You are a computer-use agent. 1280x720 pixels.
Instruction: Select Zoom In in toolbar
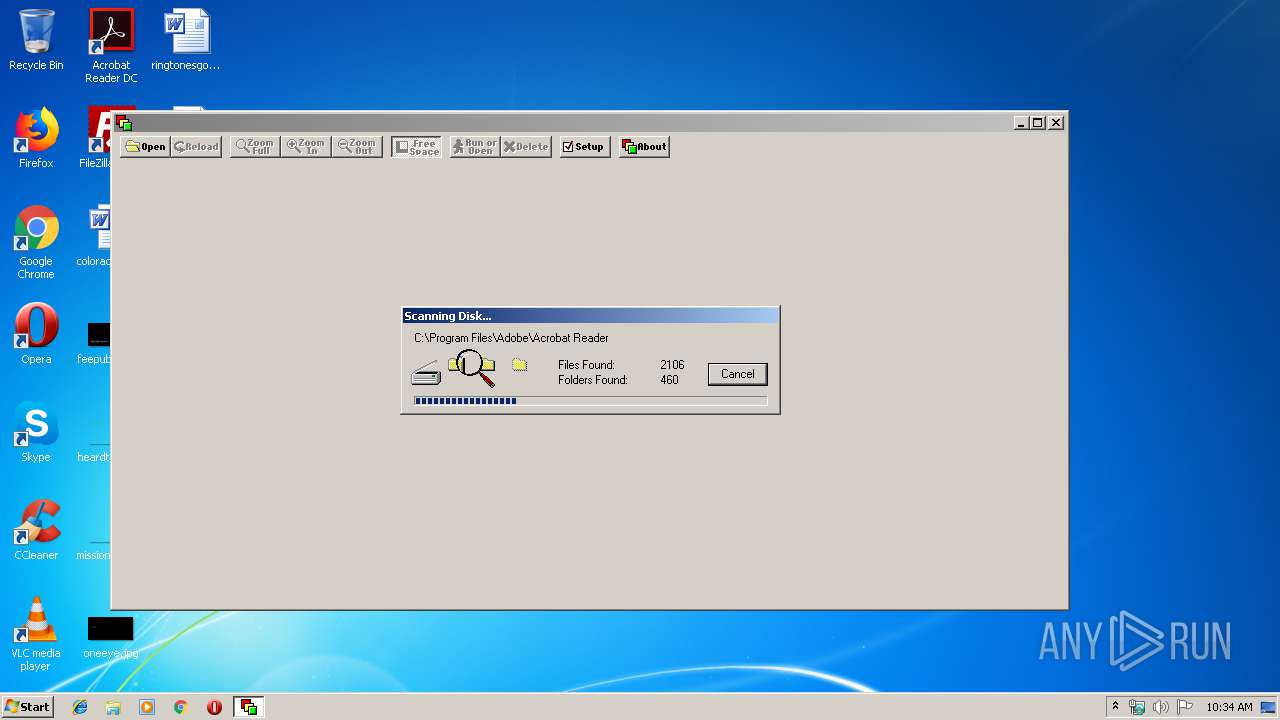pos(306,147)
